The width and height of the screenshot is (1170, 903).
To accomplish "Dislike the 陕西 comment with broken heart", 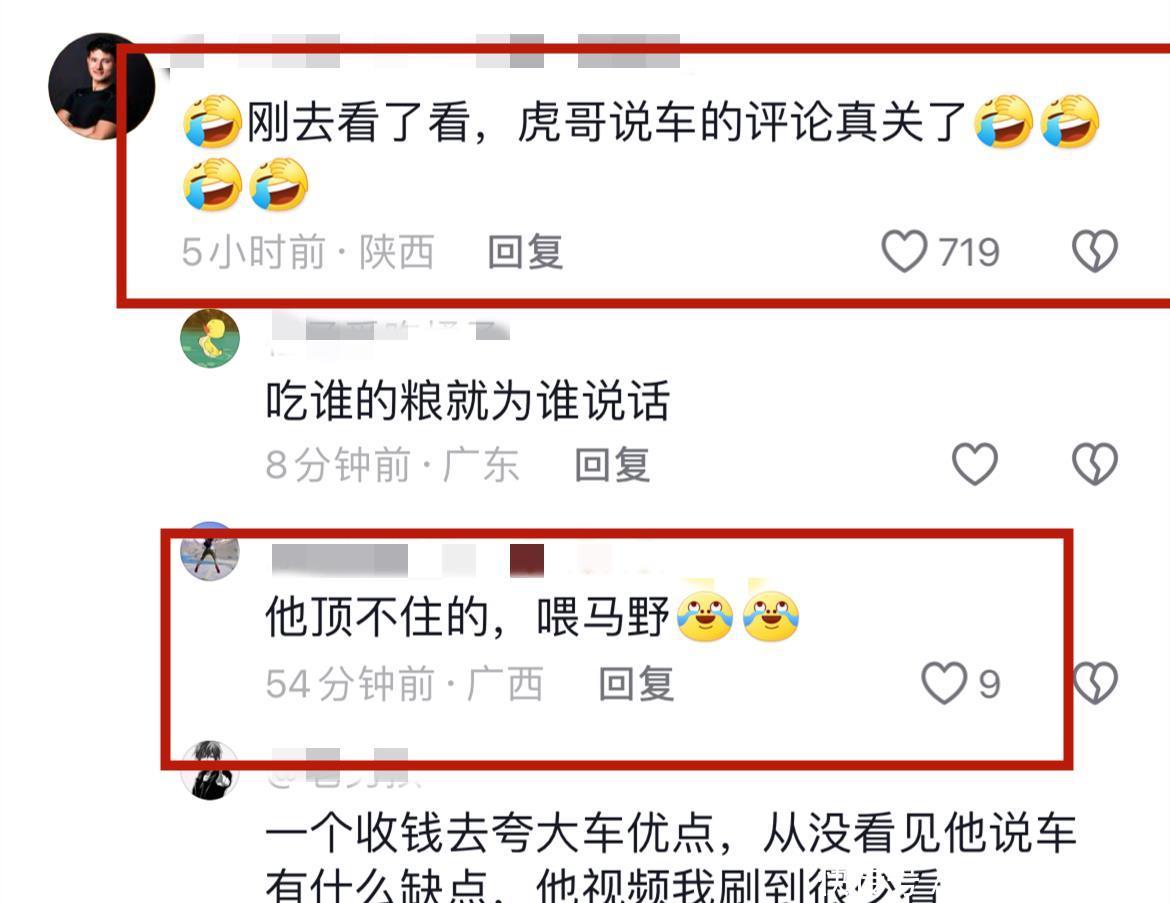I will [1095, 251].
